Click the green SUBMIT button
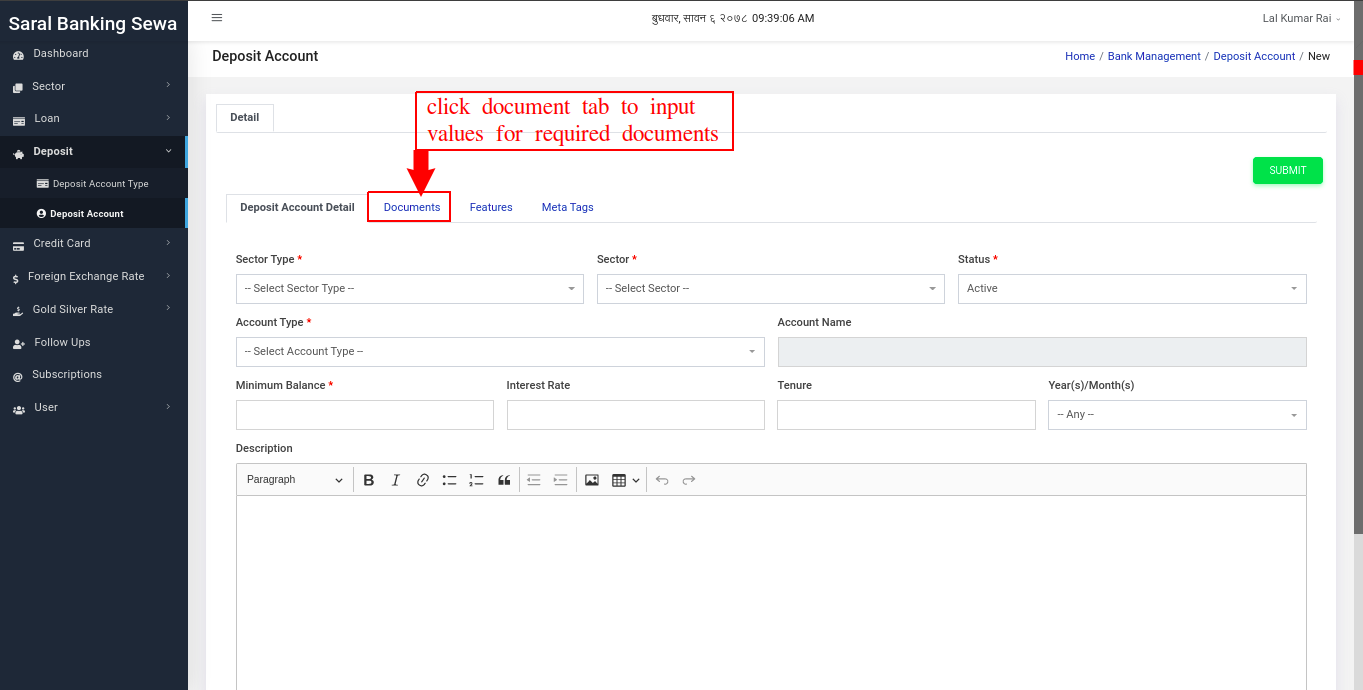The image size is (1363, 690). [x=1288, y=170]
